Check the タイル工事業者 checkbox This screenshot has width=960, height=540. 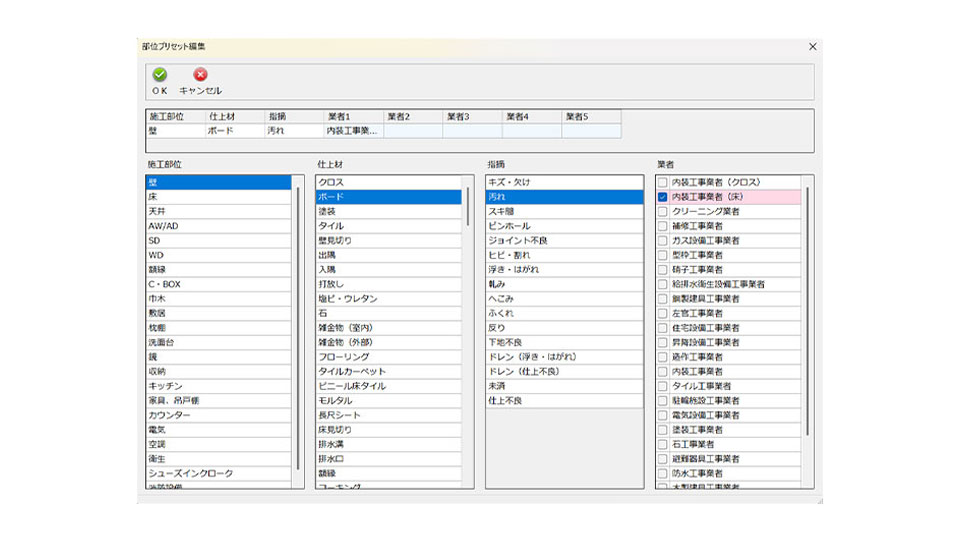662,386
